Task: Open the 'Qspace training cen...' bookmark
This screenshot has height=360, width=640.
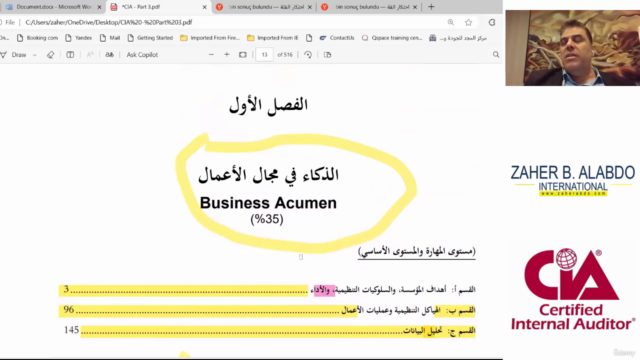Action: (392, 38)
